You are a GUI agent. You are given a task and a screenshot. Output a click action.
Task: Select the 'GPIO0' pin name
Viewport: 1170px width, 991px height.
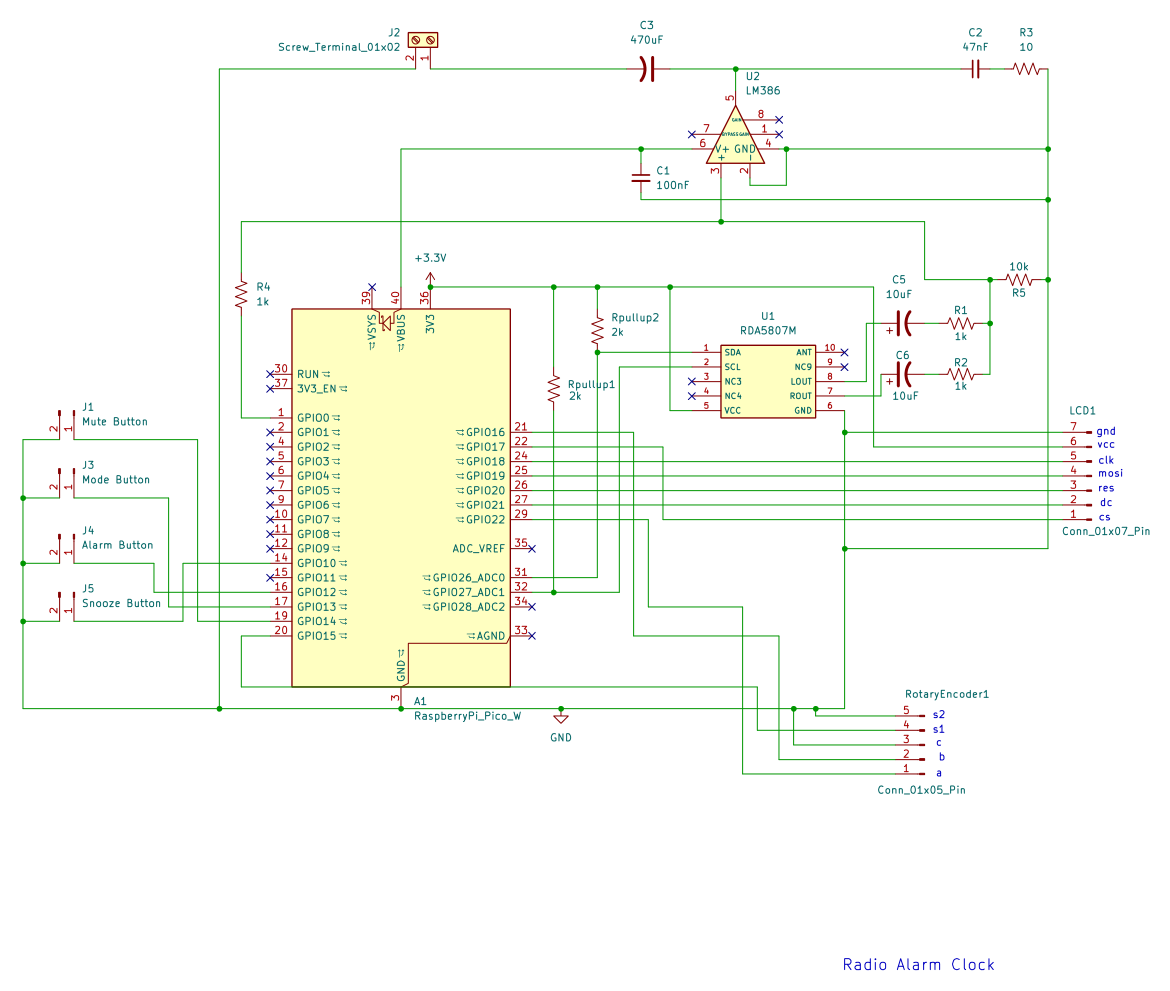coord(313,418)
